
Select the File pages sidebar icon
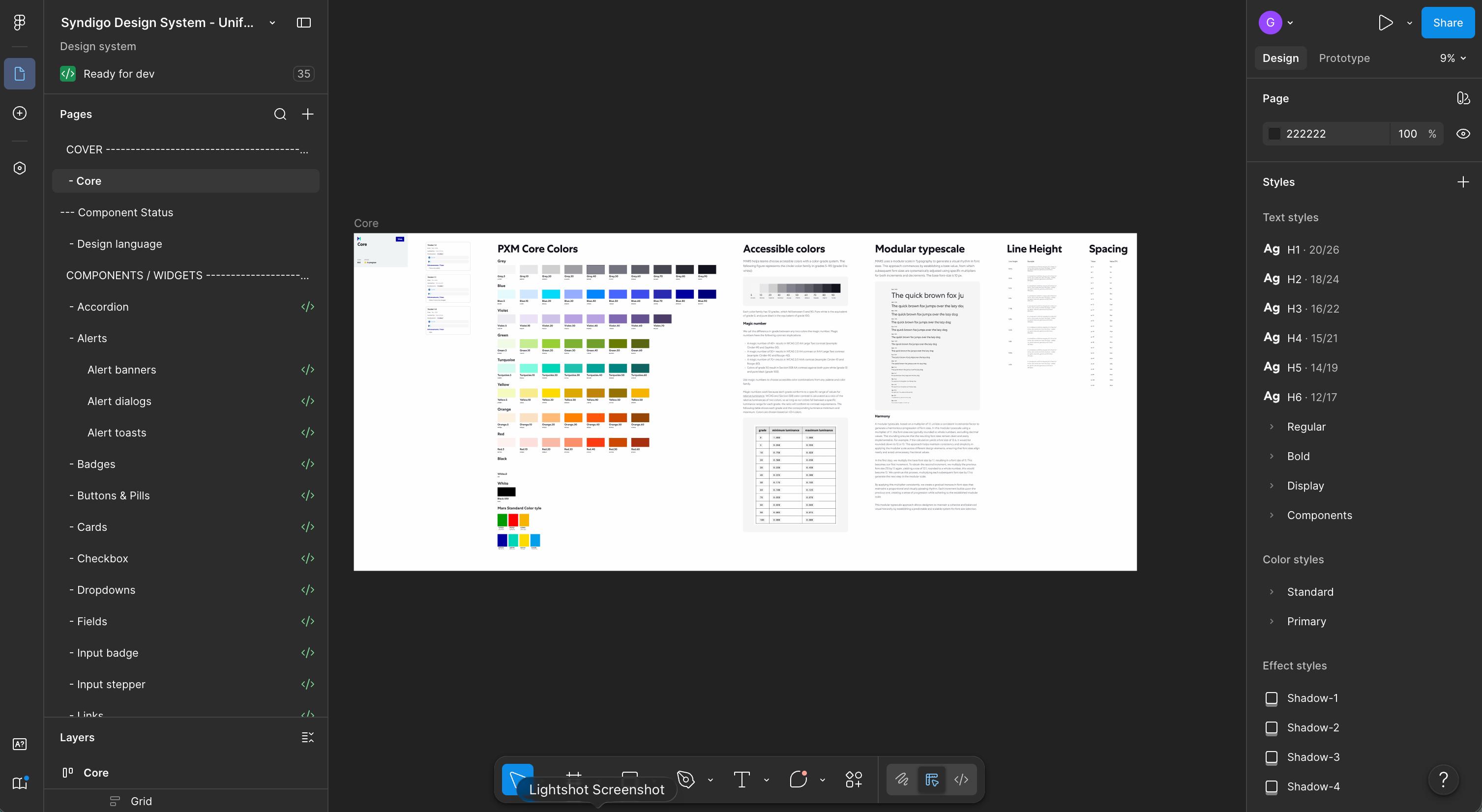click(20, 74)
